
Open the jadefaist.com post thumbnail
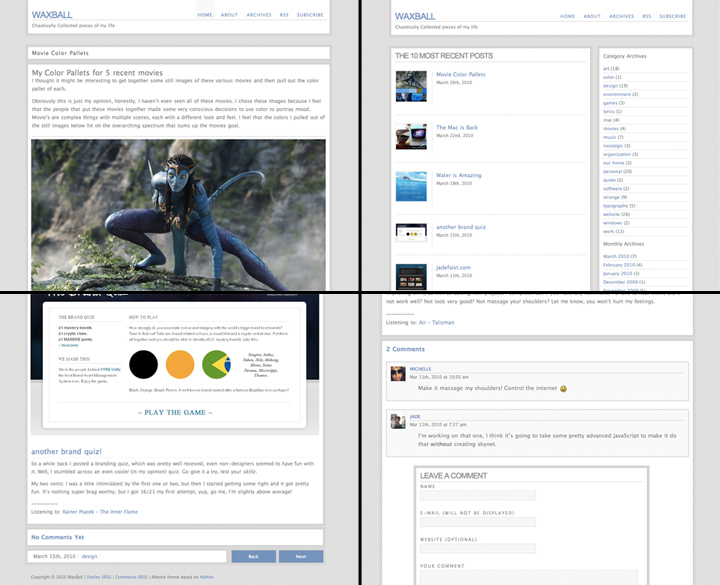click(411, 276)
